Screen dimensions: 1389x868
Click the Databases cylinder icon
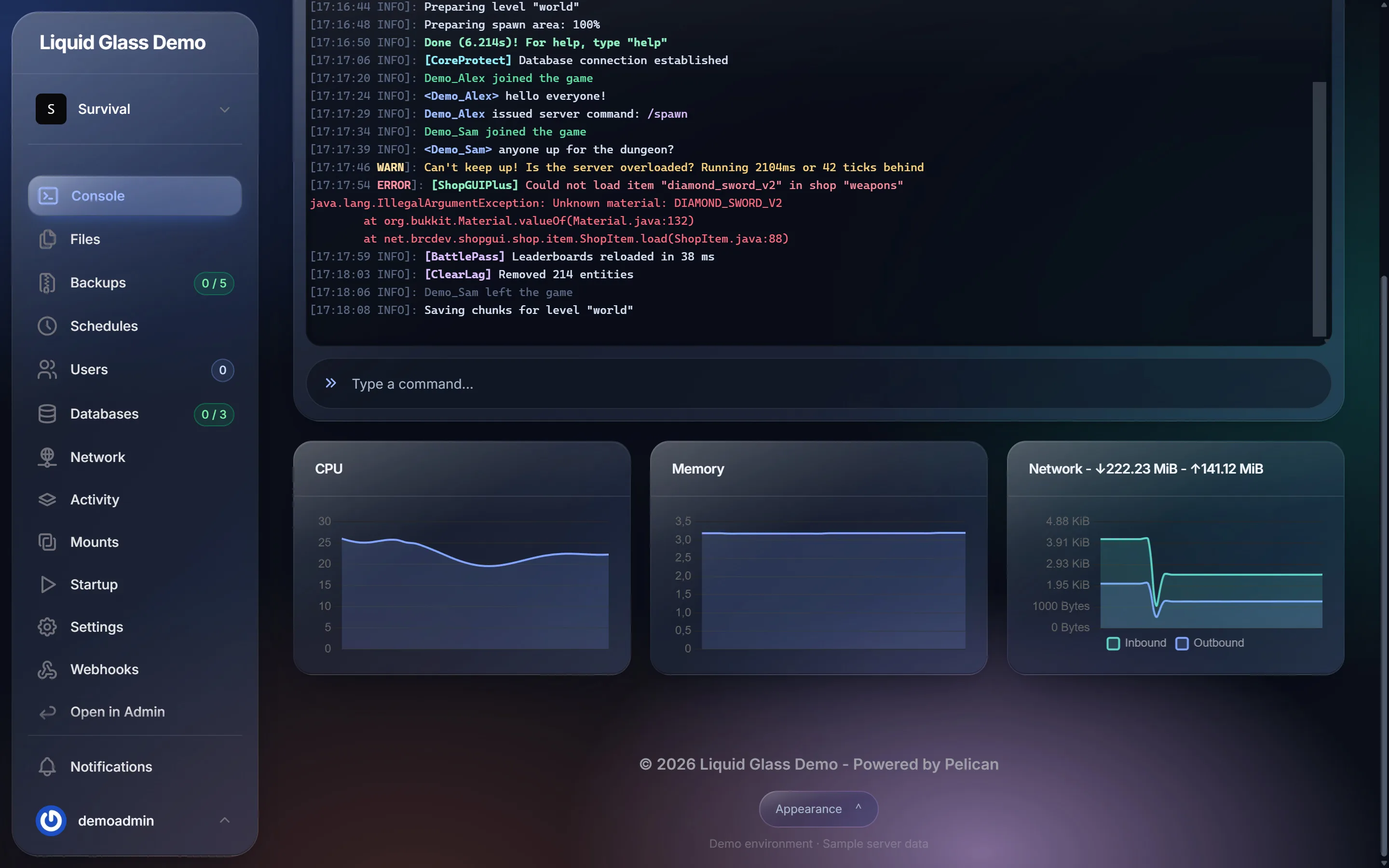pyautogui.click(x=47, y=414)
